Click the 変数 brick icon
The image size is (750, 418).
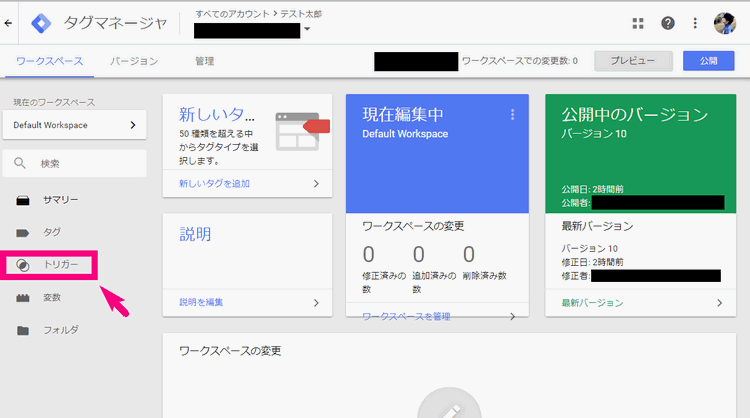22,298
